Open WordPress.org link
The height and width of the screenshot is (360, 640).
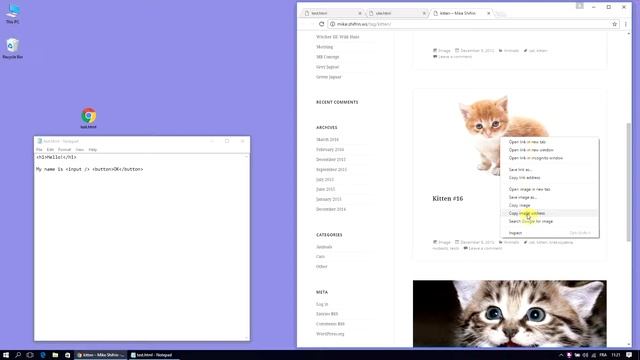click(330, 334)
